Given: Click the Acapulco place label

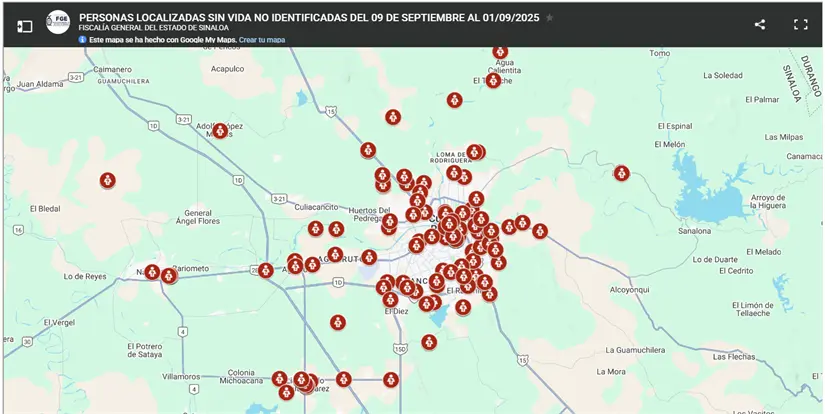Looking at the screenshot, I should click(x=227, y=69).
